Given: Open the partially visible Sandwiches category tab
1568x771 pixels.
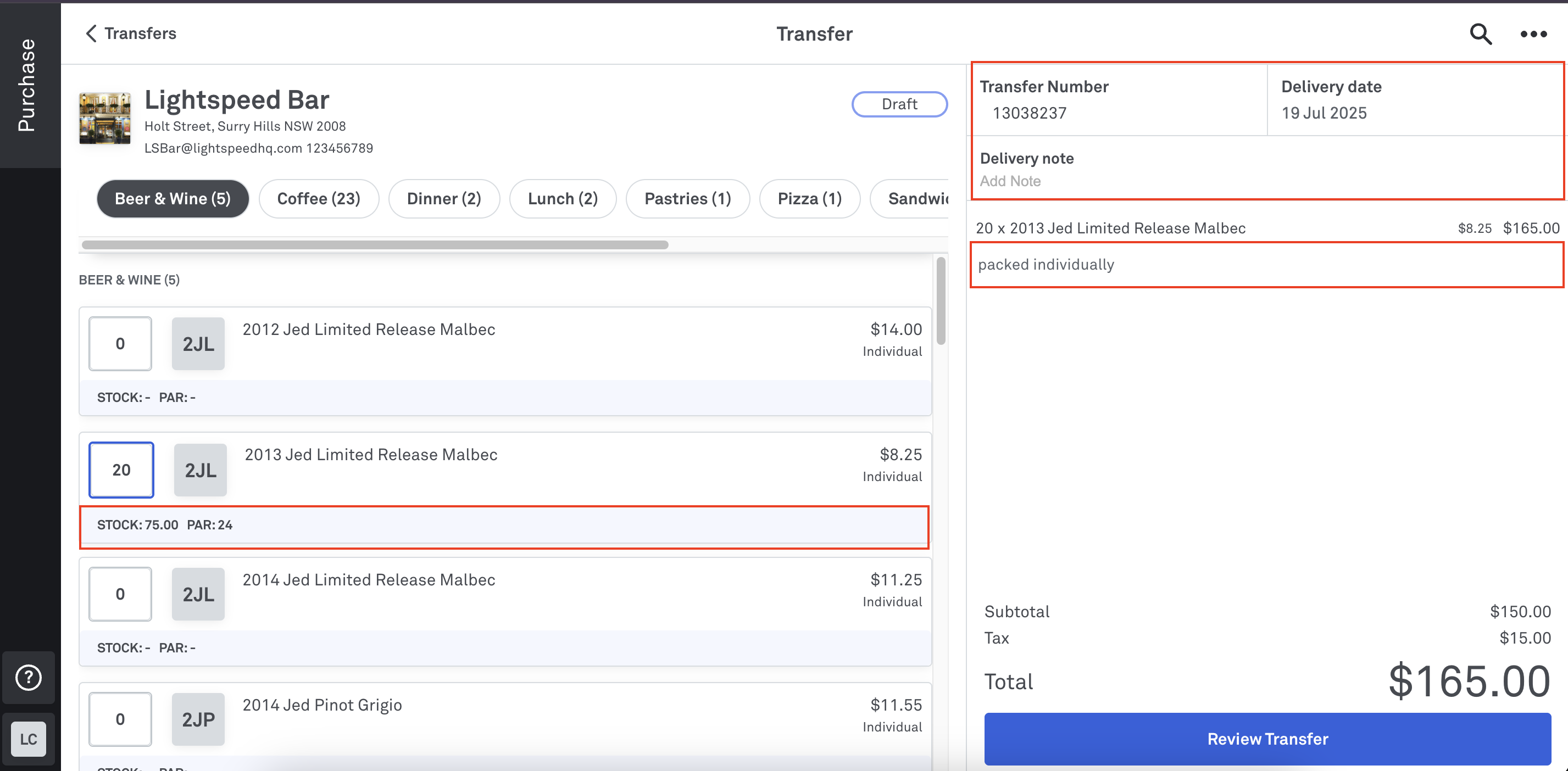Looking at the screenshot, I should point(909,198).
